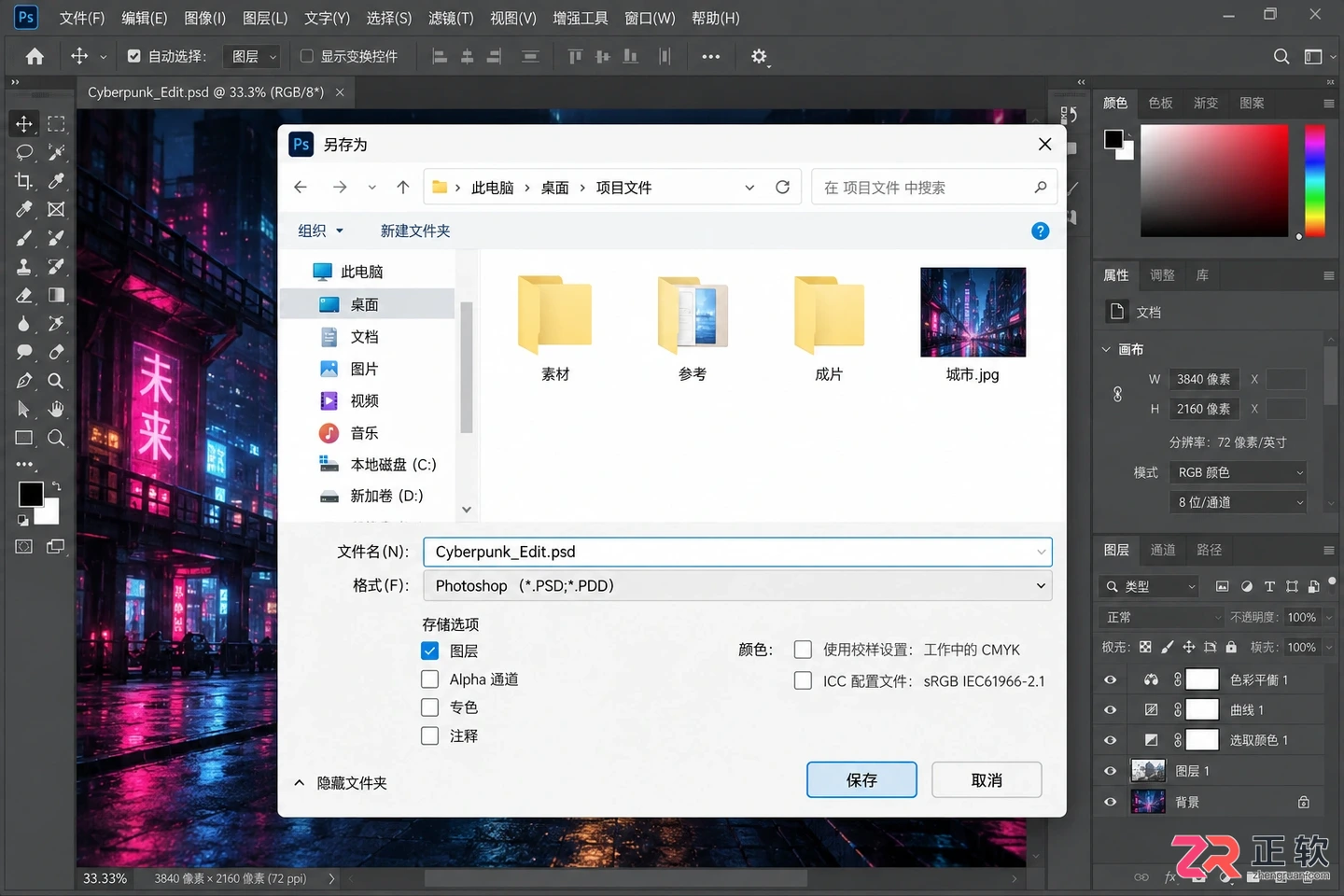Refresh the folder listing in save dialog

tap(783, 188)
